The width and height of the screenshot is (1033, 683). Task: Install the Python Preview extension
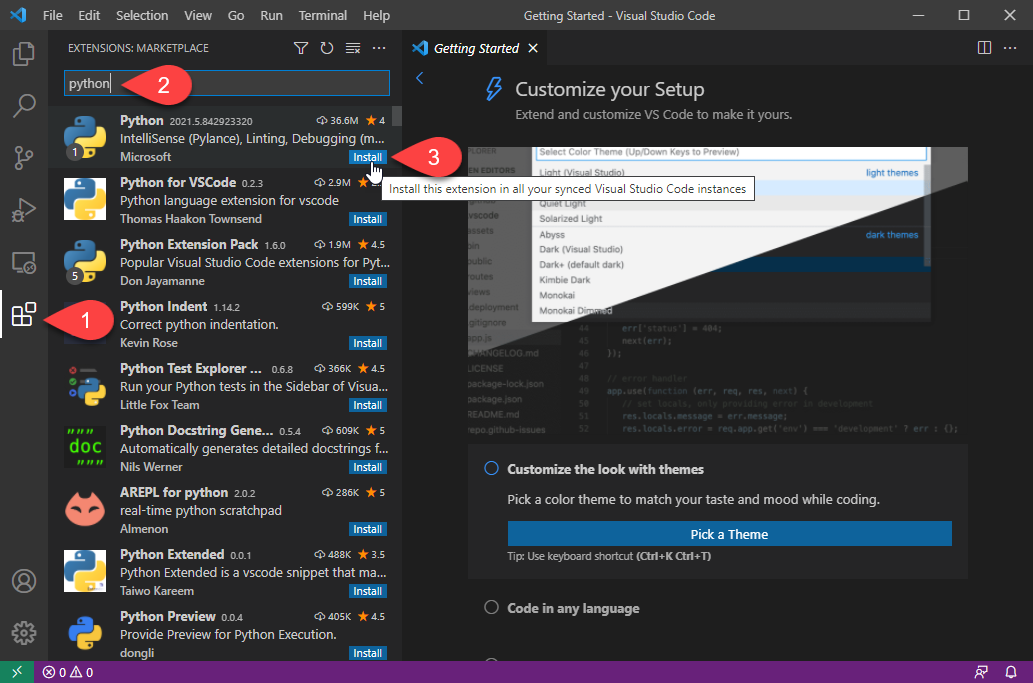(367, 653)
